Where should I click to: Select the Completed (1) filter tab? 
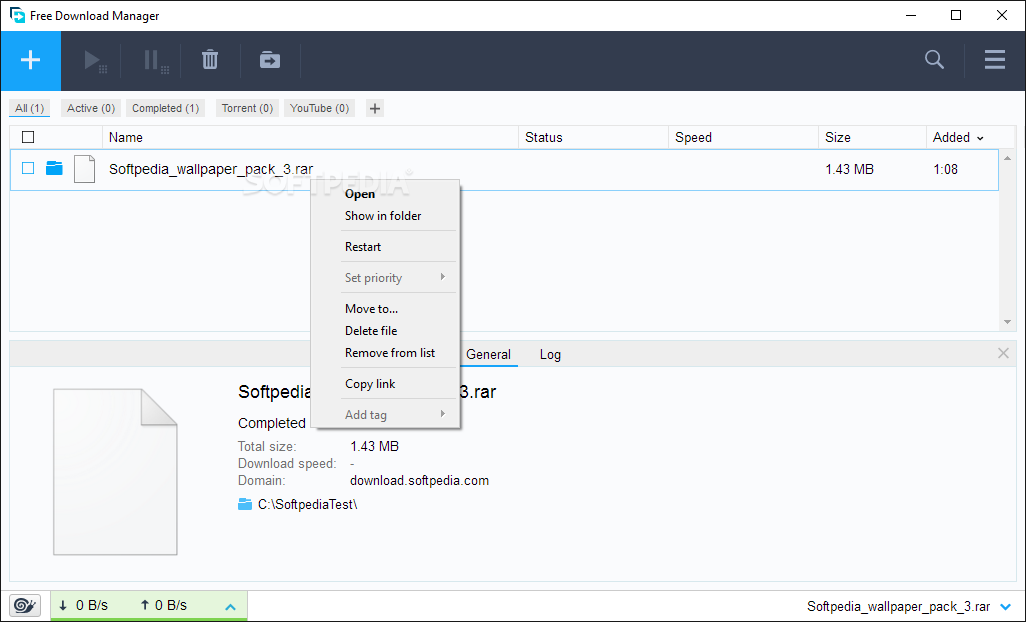click(166, 108)
